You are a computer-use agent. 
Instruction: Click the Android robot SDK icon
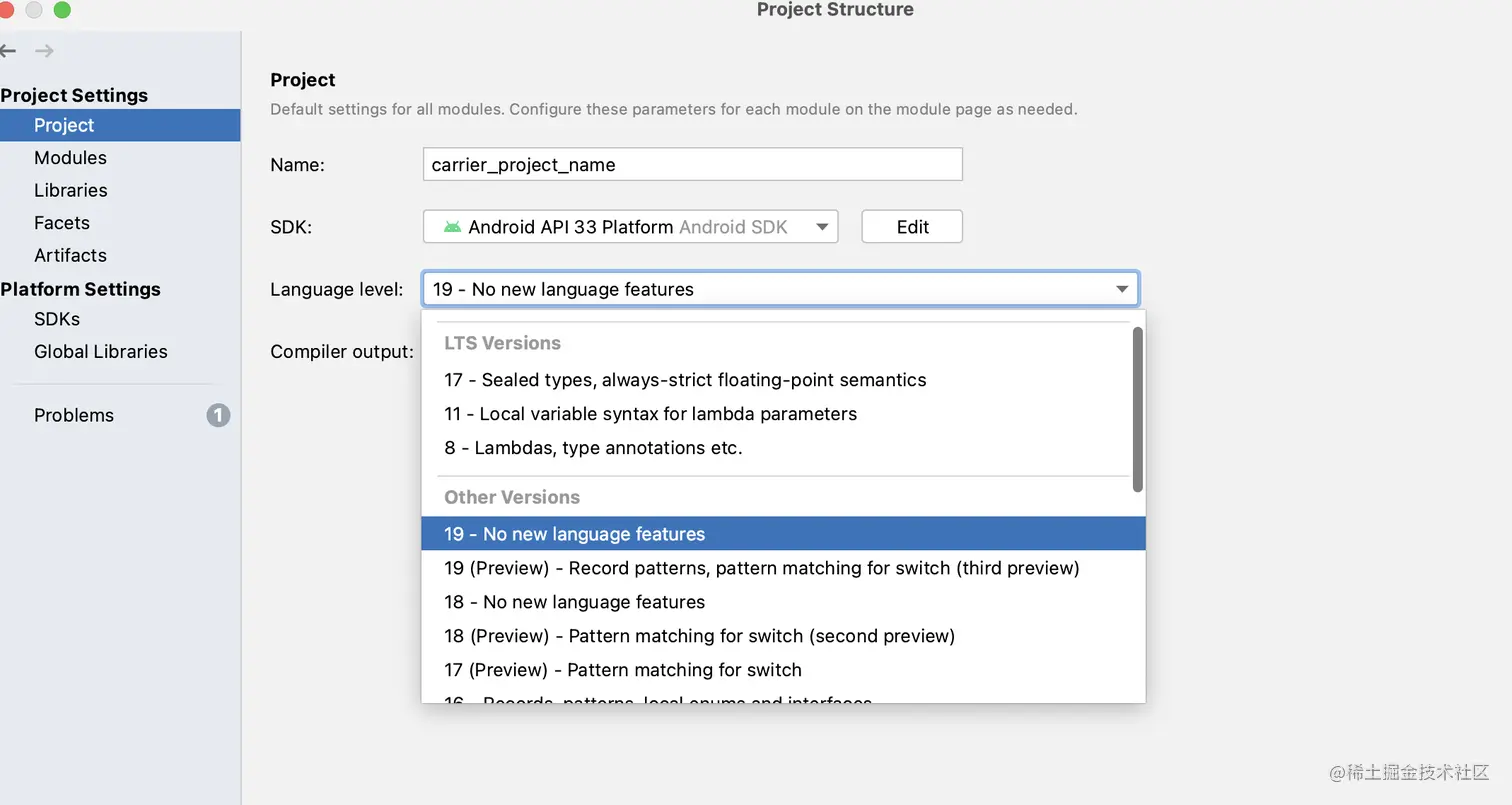click(x=452, y=227)
